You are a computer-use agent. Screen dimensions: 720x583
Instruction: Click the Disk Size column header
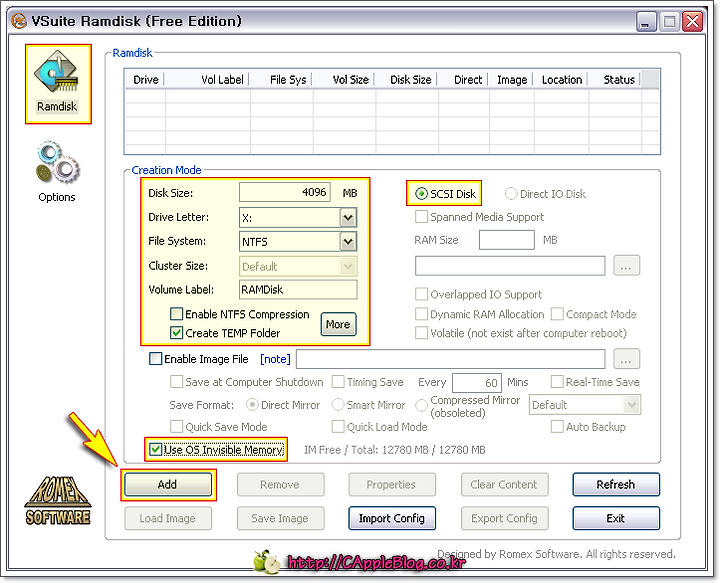(406, 79)
